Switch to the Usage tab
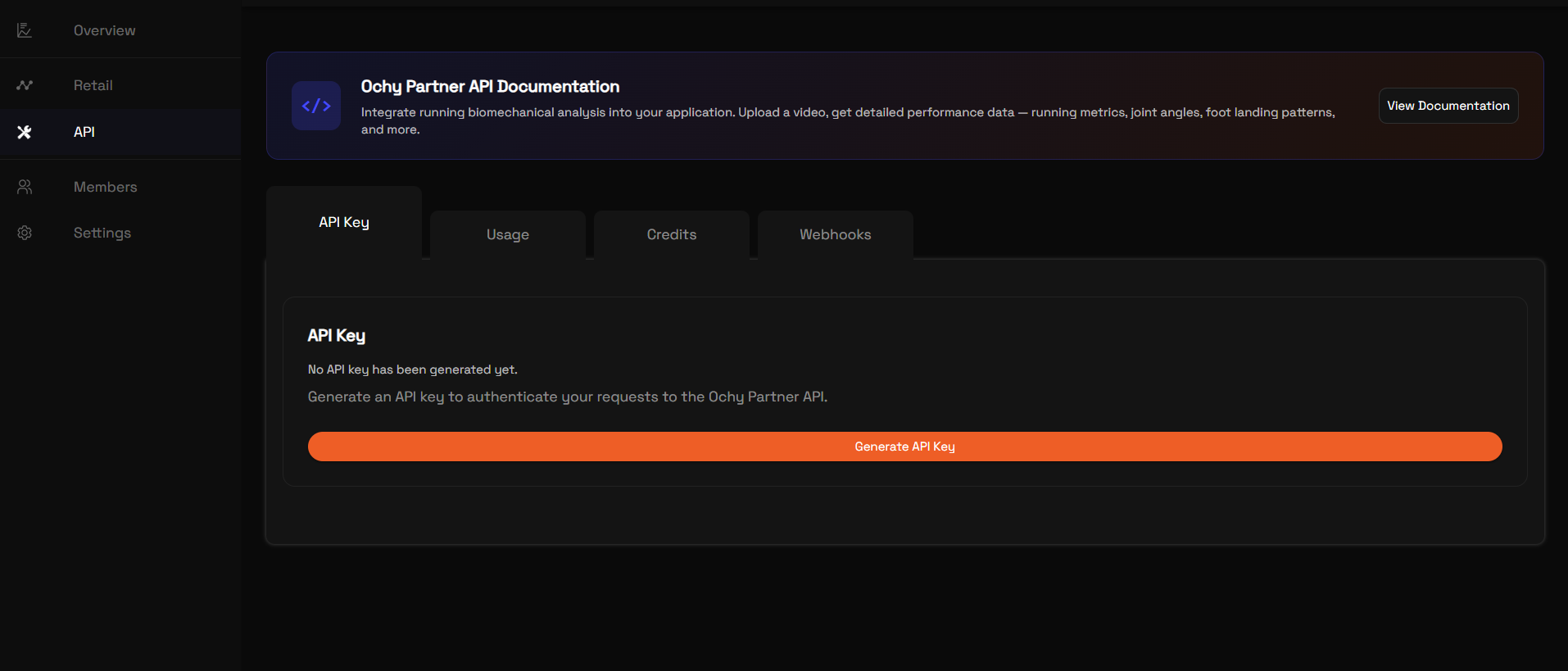 (507, 234)
